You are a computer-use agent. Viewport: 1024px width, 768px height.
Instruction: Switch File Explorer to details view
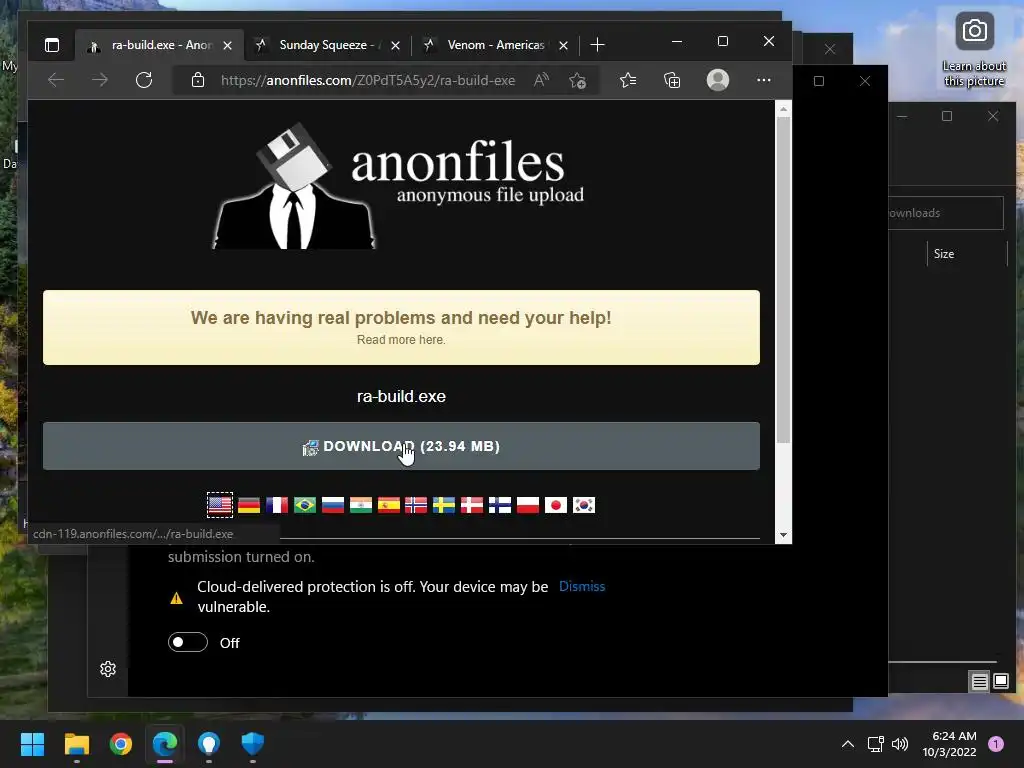[x=979, y=682]
